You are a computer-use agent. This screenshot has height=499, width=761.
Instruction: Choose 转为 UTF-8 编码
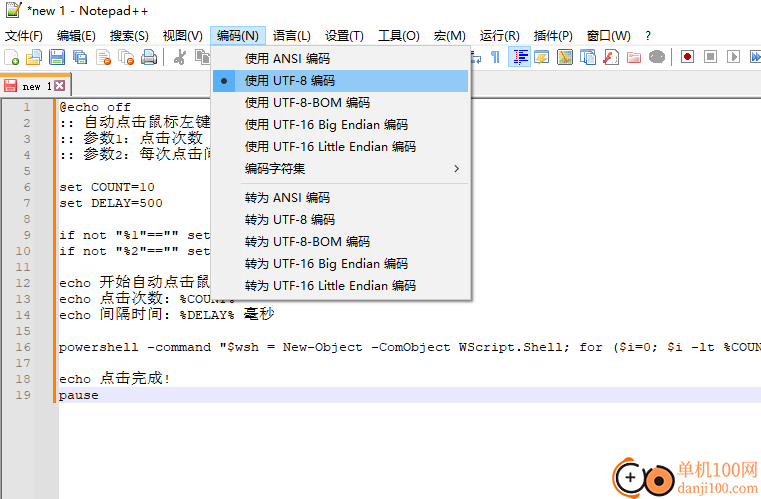341,220
